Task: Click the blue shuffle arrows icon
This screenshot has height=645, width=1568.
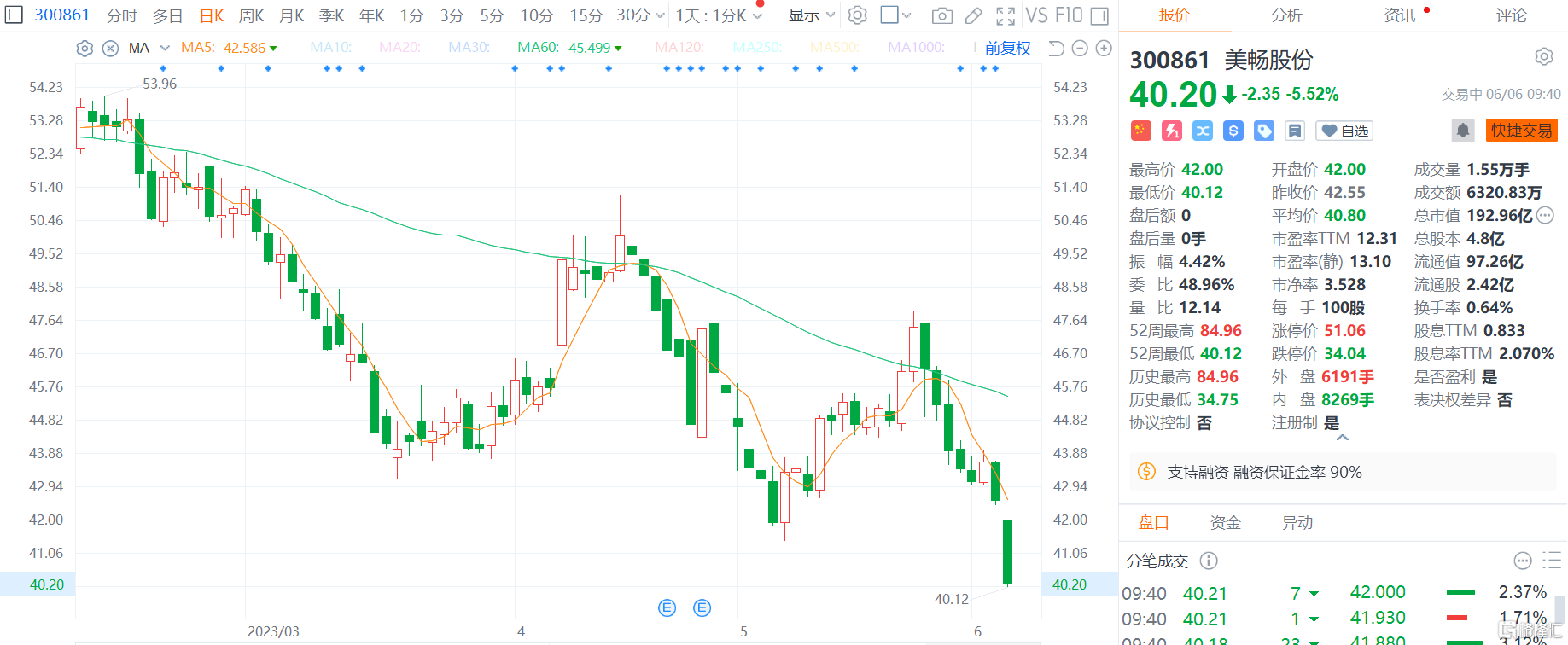Action: coord(1203,131)
